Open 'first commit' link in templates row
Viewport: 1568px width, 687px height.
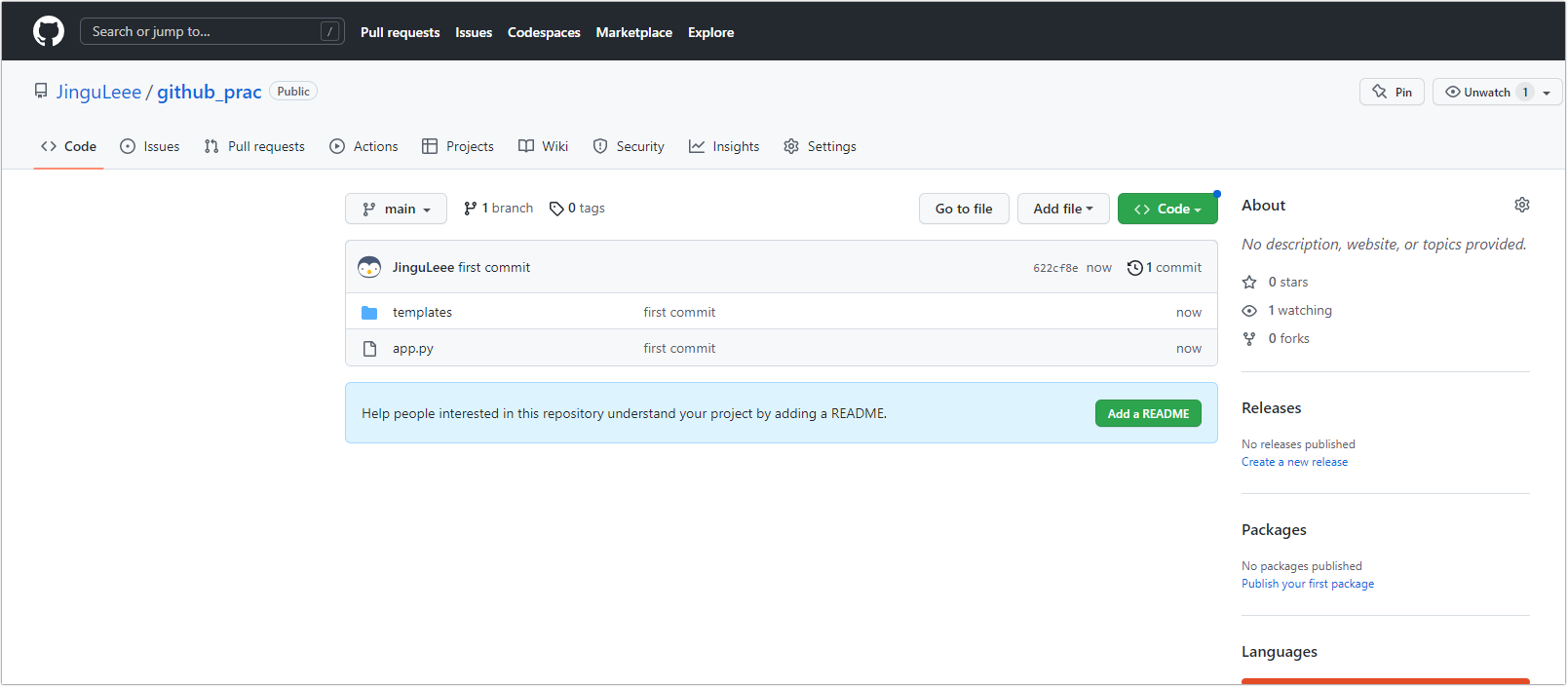point(679,312)
